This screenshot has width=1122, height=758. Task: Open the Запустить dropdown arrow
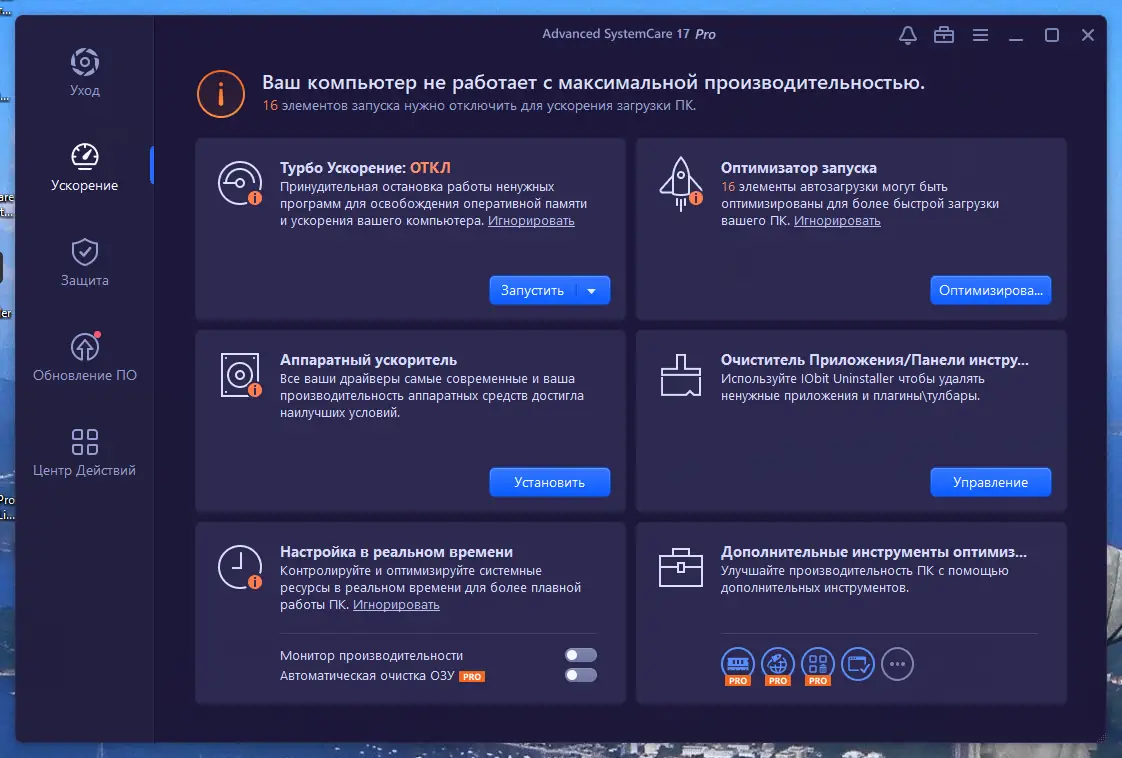tap(592, 290)
